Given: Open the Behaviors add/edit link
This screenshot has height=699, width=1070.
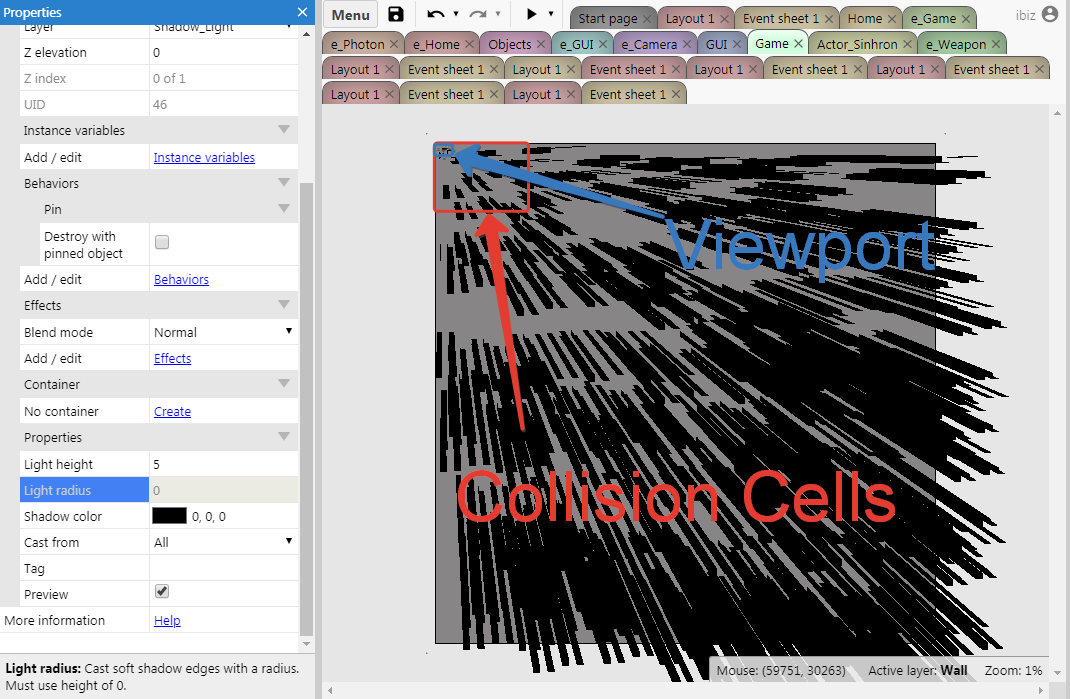Looking at the screenshot, I should 182,279.
